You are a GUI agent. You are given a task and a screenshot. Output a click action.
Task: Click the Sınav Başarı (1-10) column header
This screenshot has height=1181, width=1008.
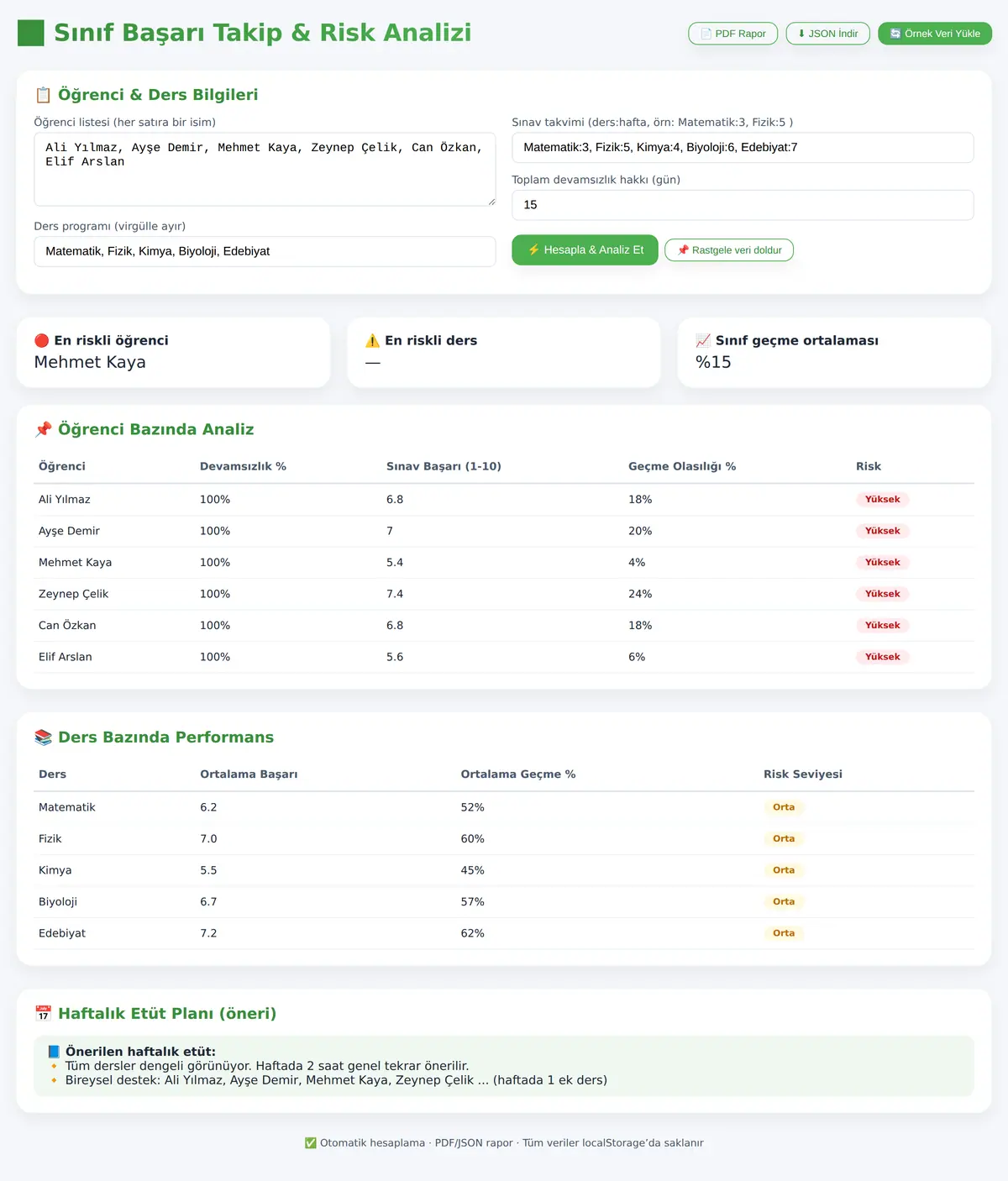pos(444,466)
